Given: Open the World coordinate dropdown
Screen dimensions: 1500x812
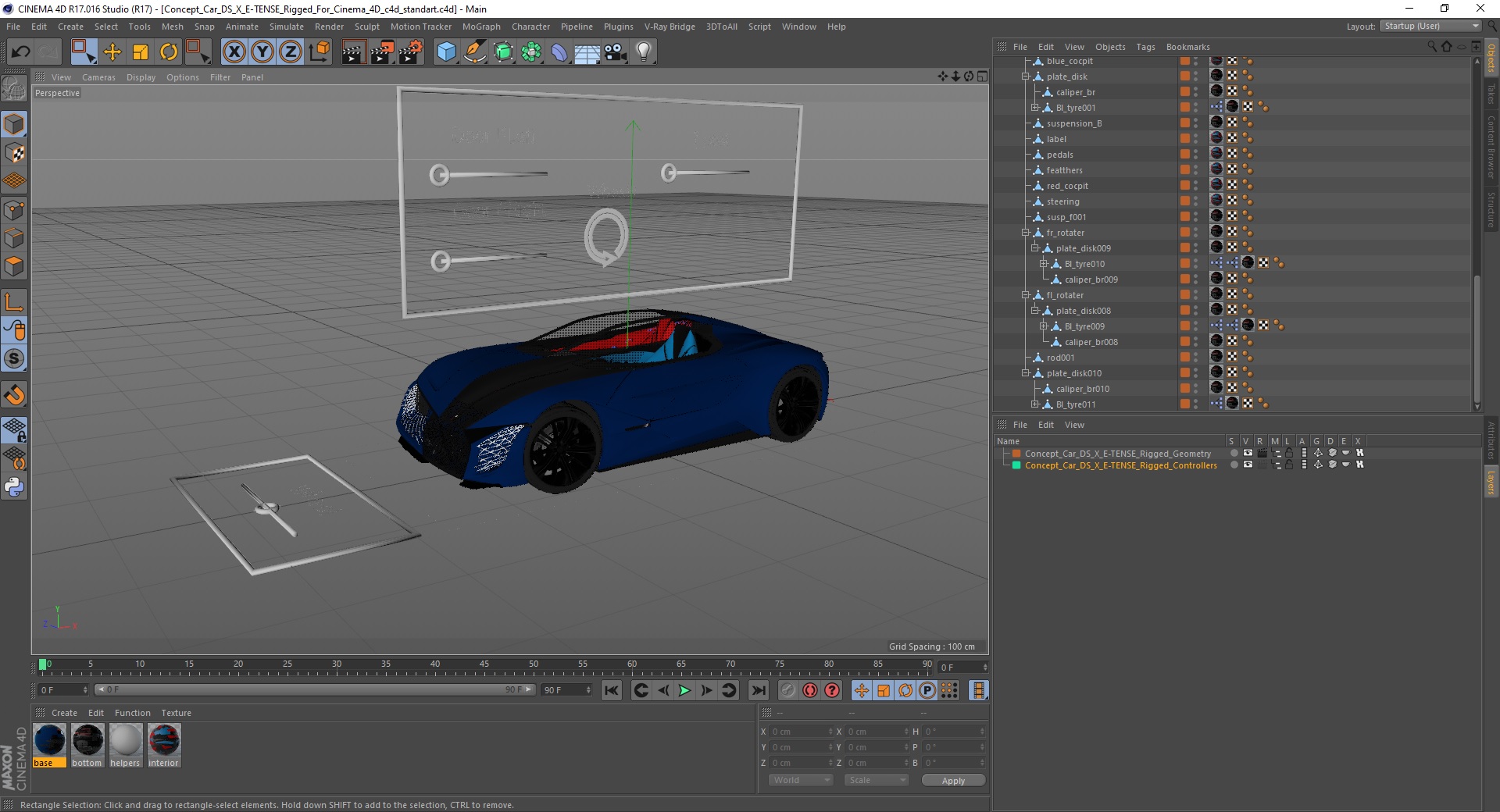Looking at the screenshot, I should pyautogui.click(x=800, y=780).
